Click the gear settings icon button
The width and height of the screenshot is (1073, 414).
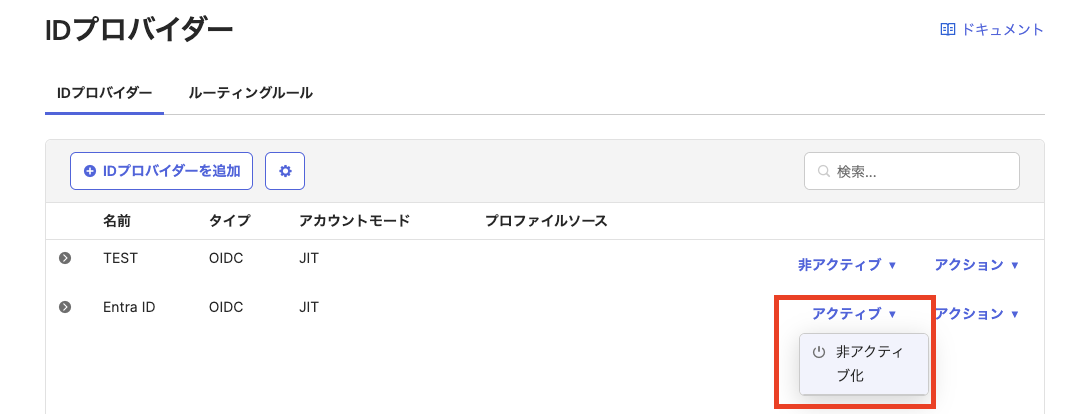pos(285,171)
